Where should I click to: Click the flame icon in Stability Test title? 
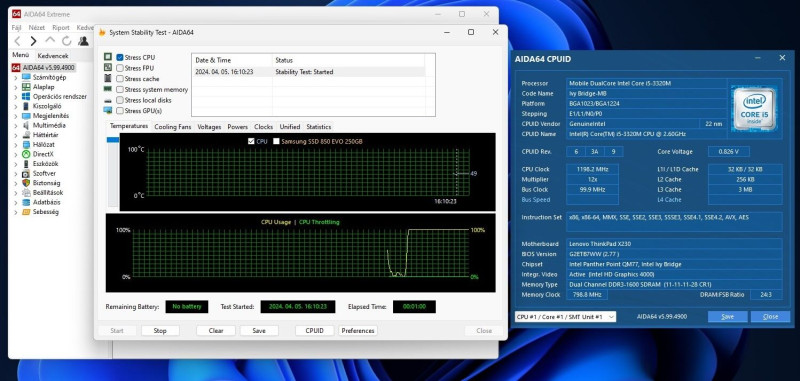(102, 32)
